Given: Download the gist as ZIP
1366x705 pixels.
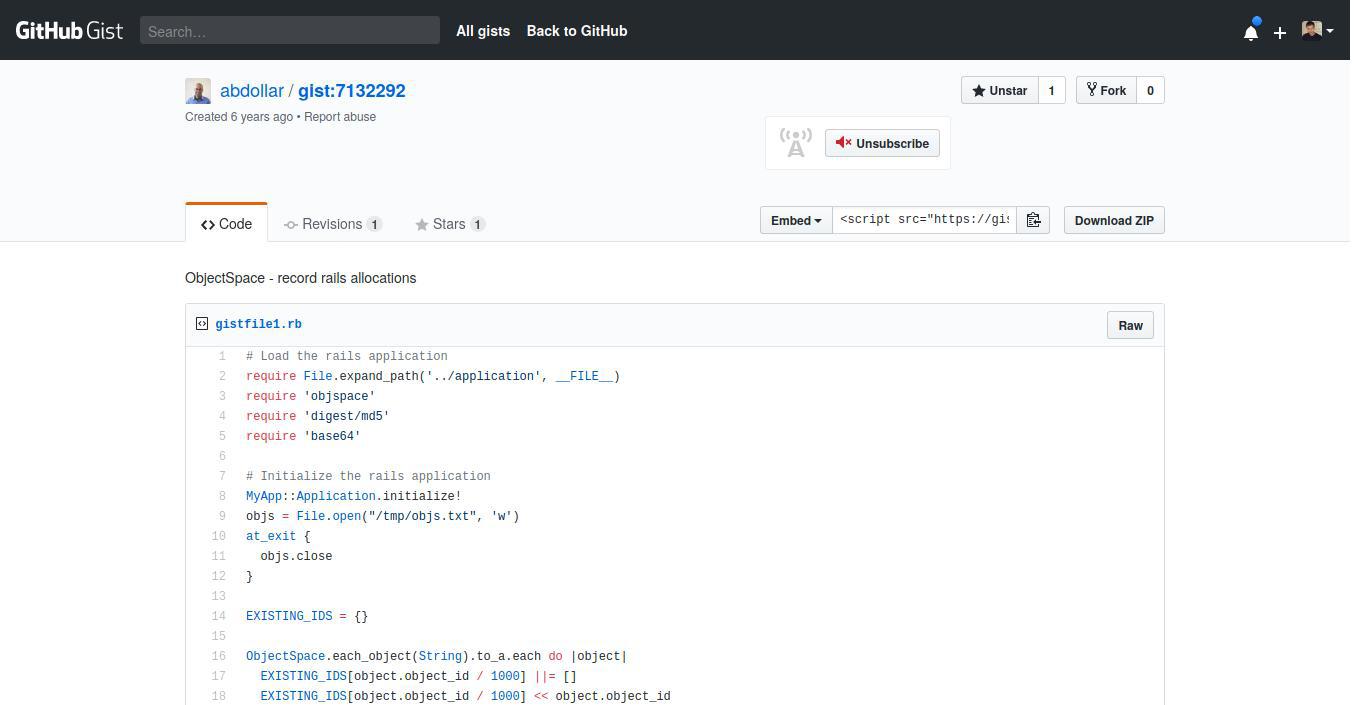Looking at the screenshot, I should [1114, 220].
